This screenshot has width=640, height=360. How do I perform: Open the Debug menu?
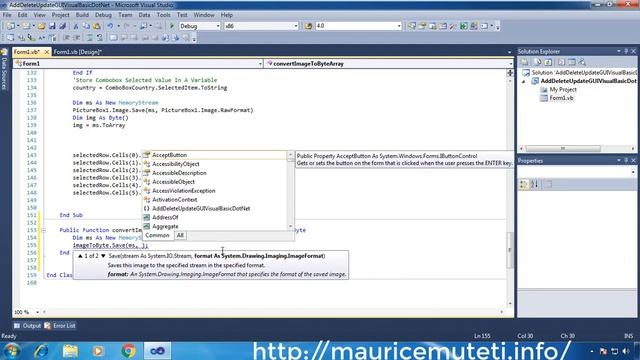(x=103, y=15)
